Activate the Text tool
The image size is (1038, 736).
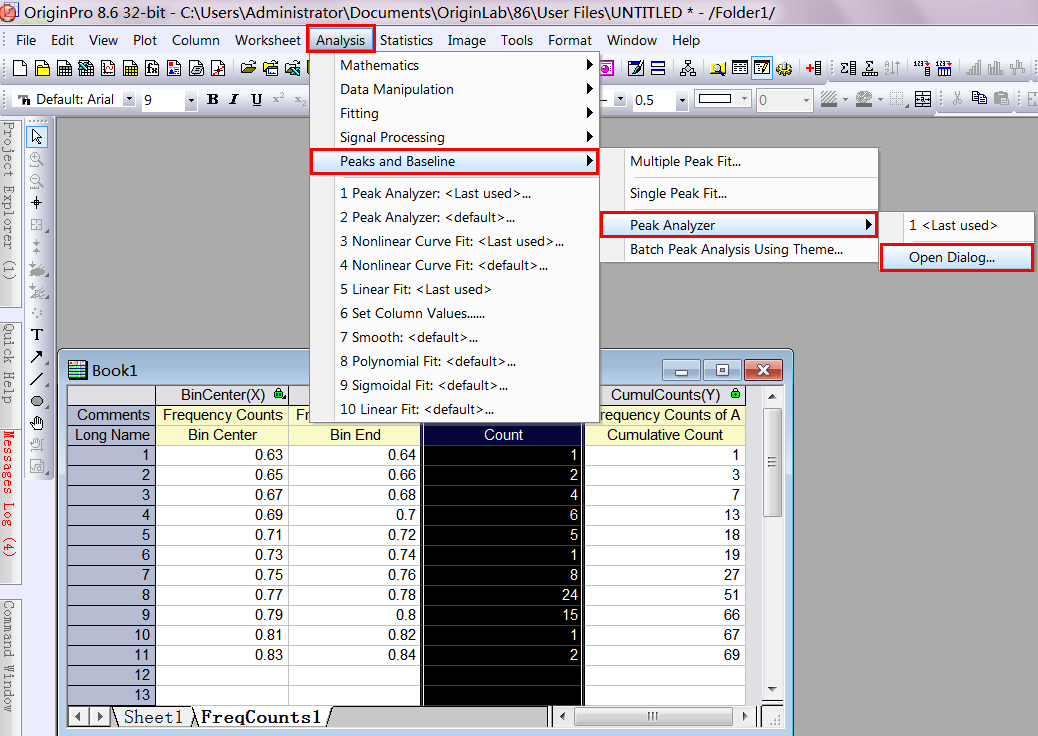point(37,334)
